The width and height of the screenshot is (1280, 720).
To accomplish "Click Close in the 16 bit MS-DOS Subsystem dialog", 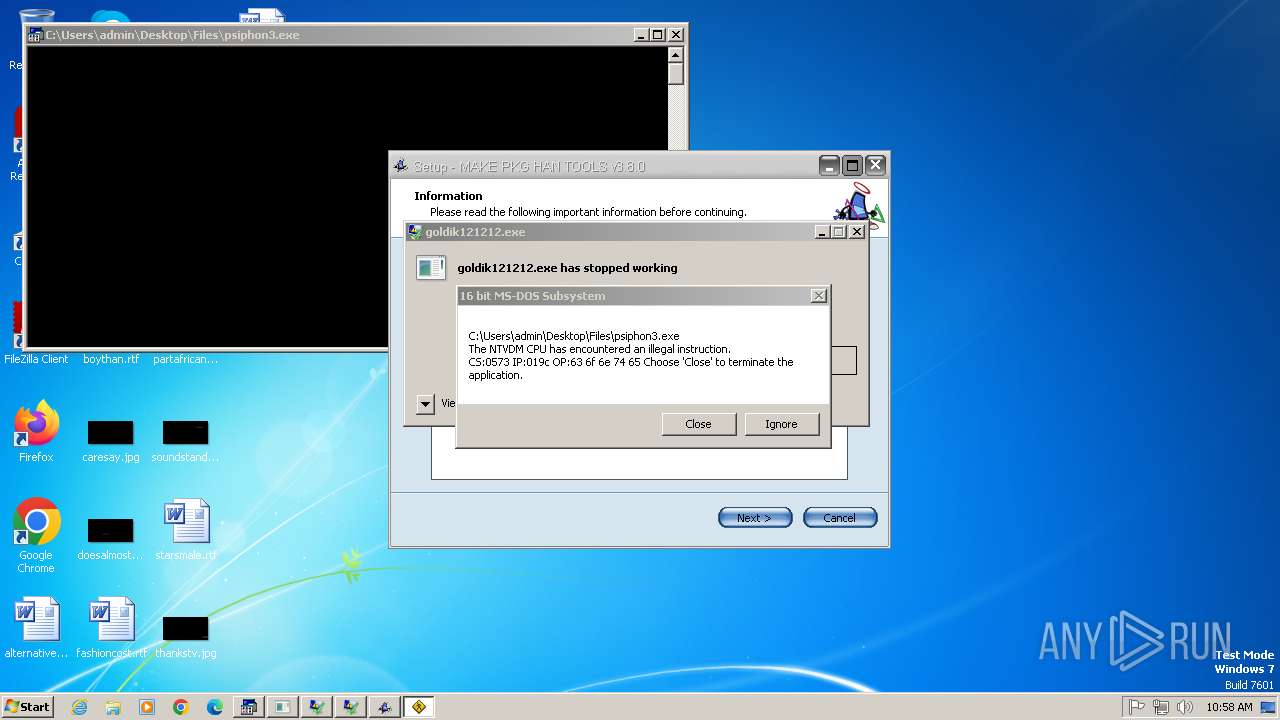I will (x=698, y=424).
